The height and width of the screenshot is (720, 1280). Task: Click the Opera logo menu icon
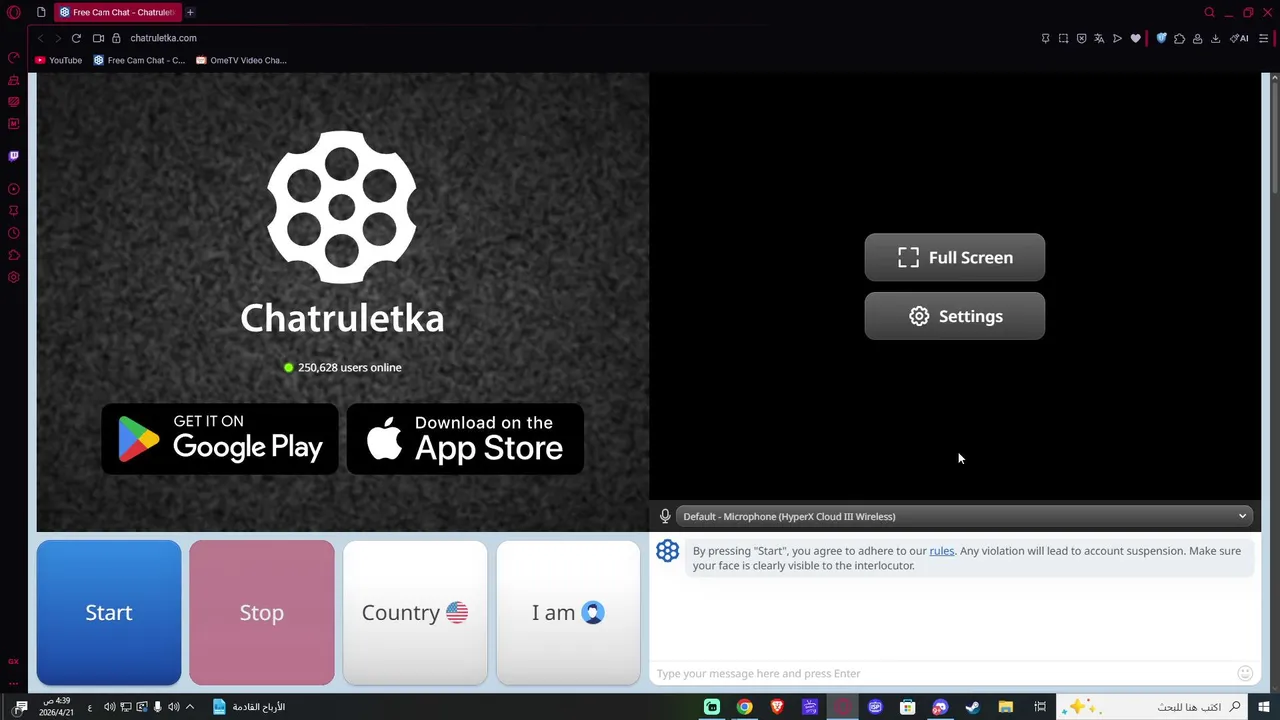click(x=14, y=12)
